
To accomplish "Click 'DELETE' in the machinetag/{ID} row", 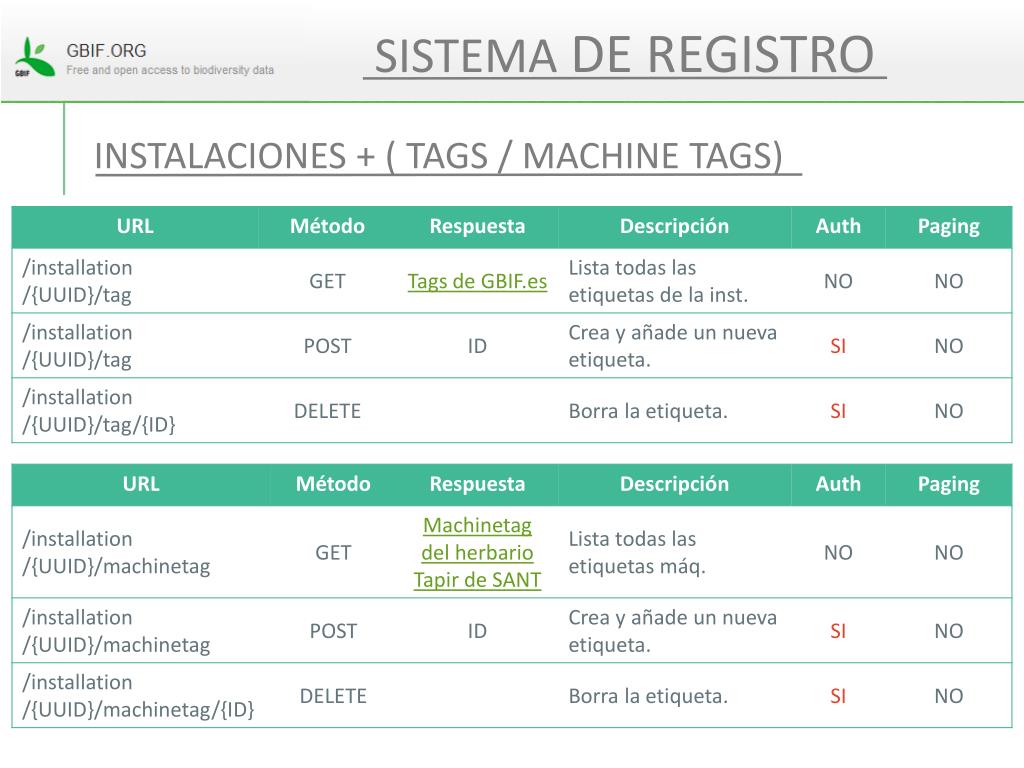I will coord(333,696).
